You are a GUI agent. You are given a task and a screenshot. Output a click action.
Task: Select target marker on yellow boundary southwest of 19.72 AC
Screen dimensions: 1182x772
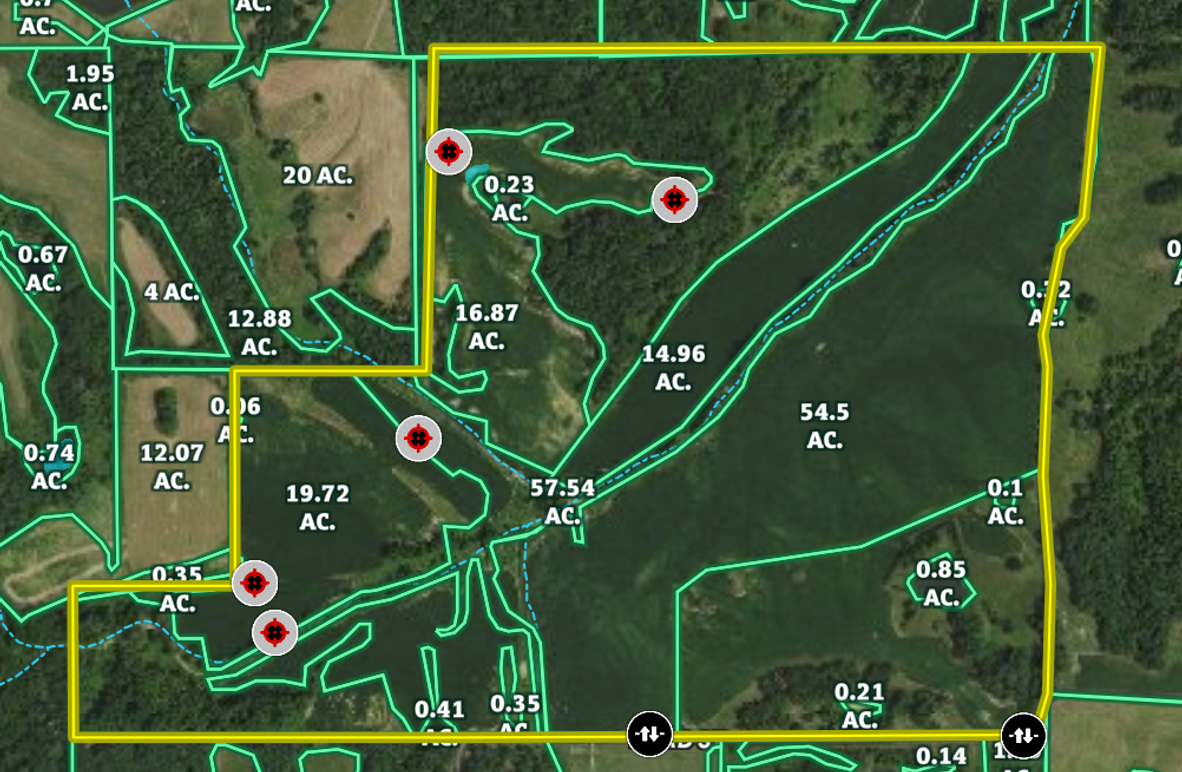point(254,582)
